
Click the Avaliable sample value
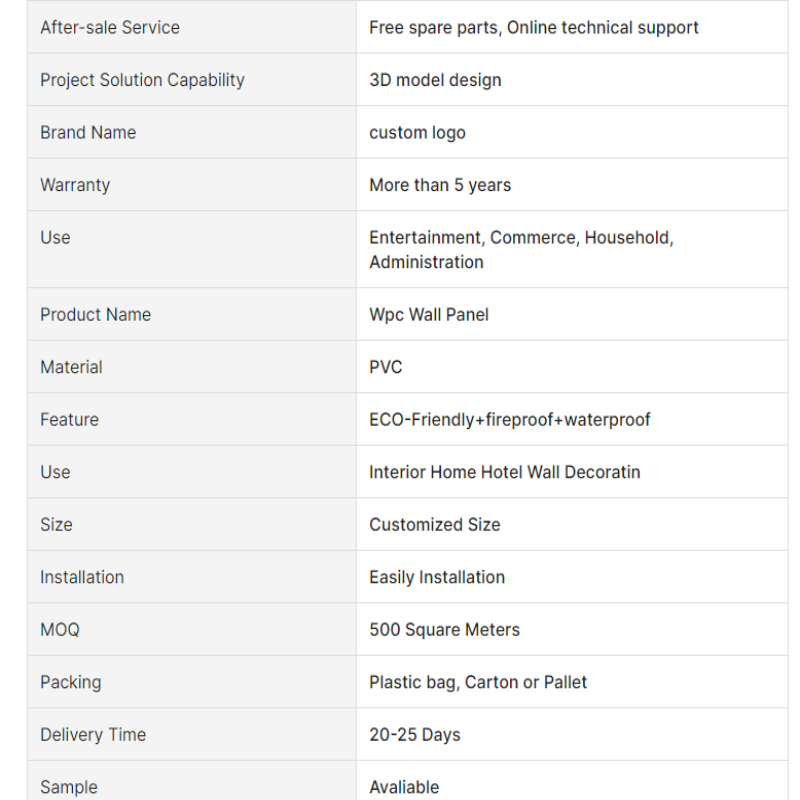click(x=404, y=788)
